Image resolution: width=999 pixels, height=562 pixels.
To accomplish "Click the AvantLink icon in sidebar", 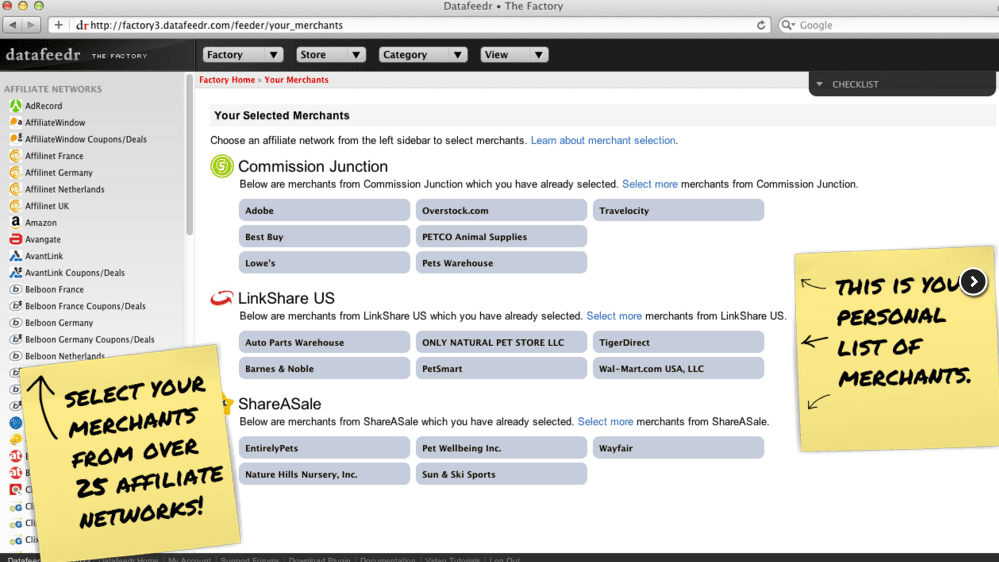I will (15, 256).
